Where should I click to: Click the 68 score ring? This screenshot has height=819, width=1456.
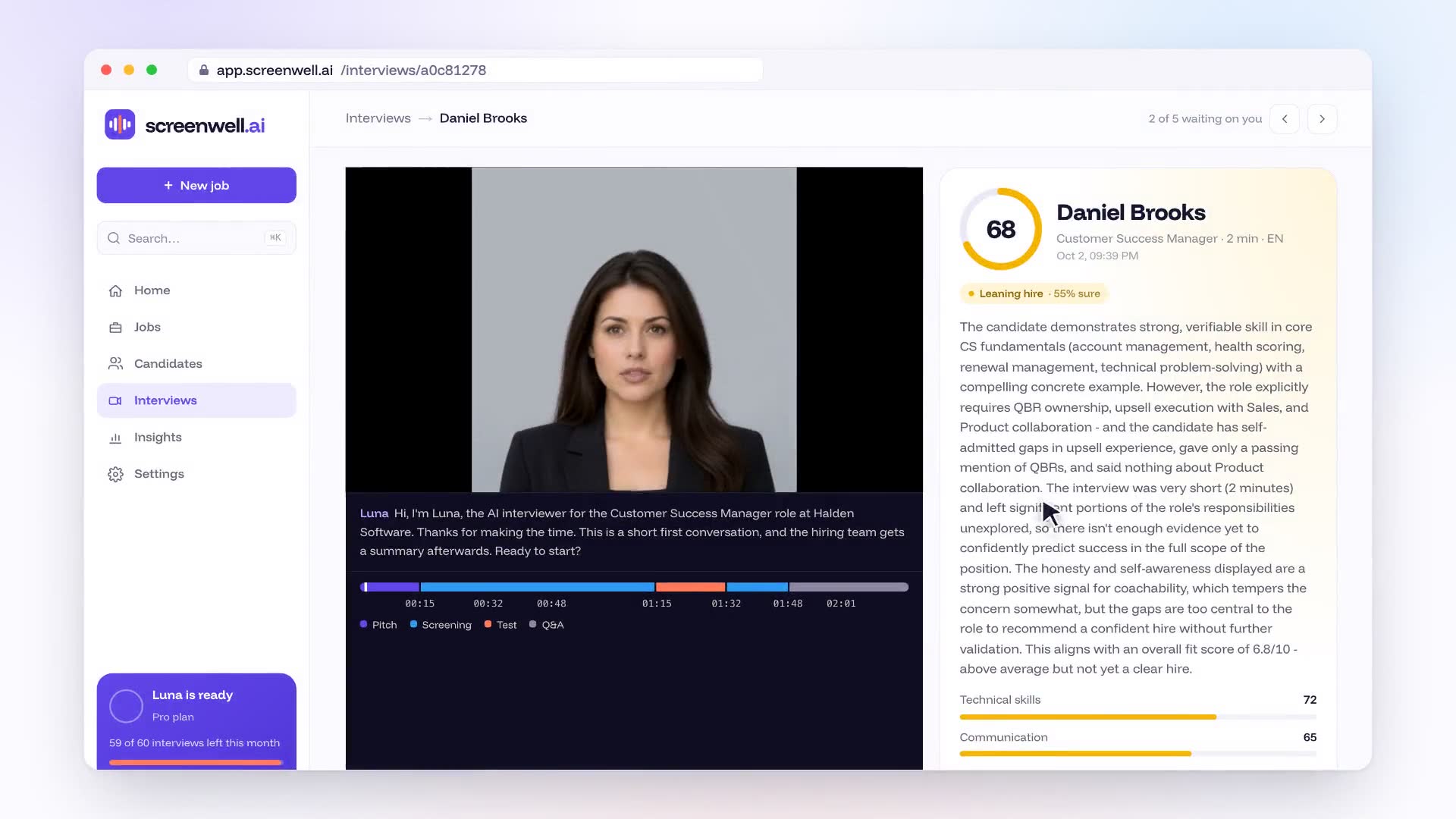coord(1001,229)
